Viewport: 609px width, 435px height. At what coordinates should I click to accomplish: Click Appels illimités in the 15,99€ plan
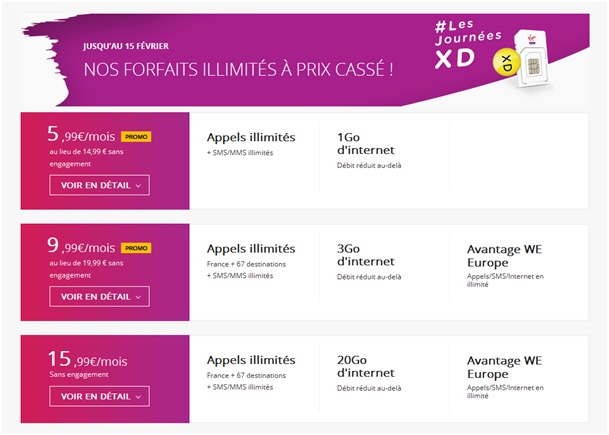pyautogui.click(x=251, y=358)
